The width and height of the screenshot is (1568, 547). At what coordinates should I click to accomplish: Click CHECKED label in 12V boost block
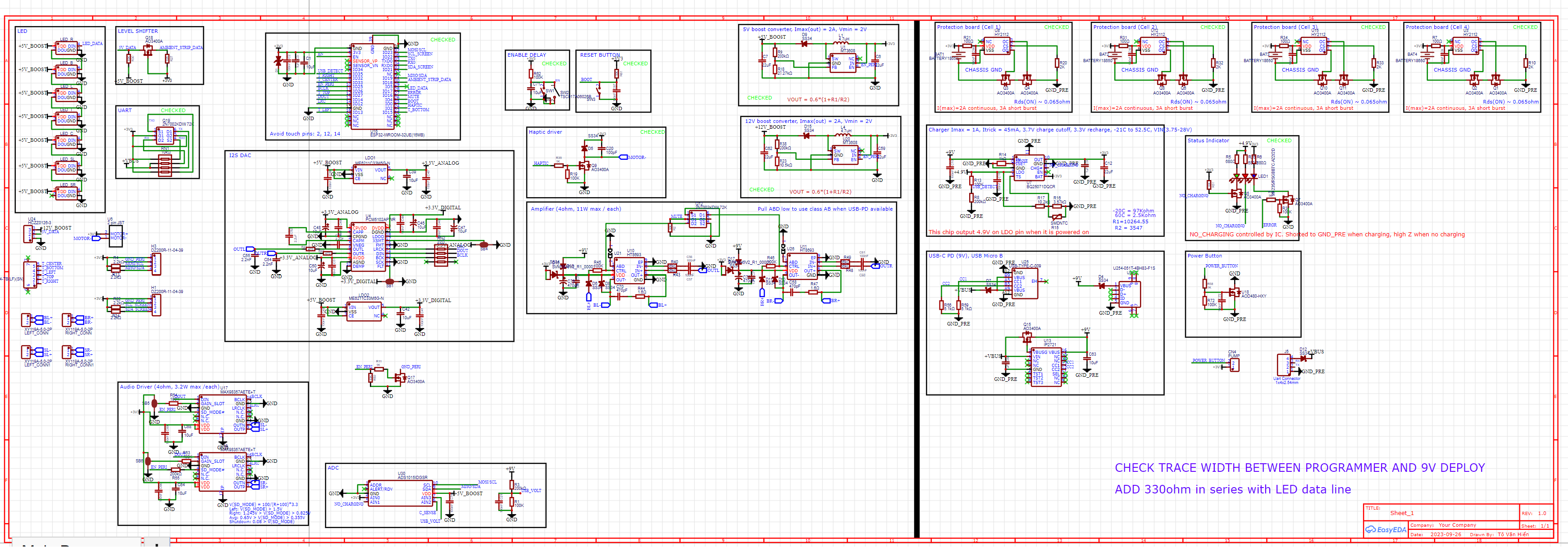coord(761,190)
